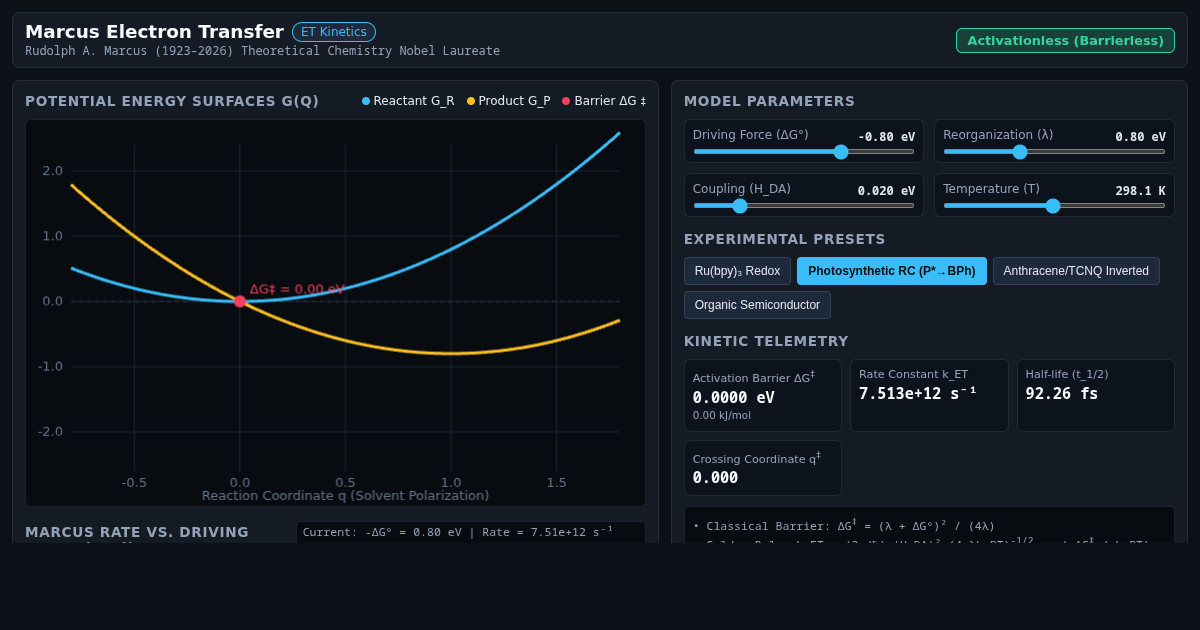
Task: Click the Current -ΔG° = 0.80 eV rate label
Action: point(458,532)
